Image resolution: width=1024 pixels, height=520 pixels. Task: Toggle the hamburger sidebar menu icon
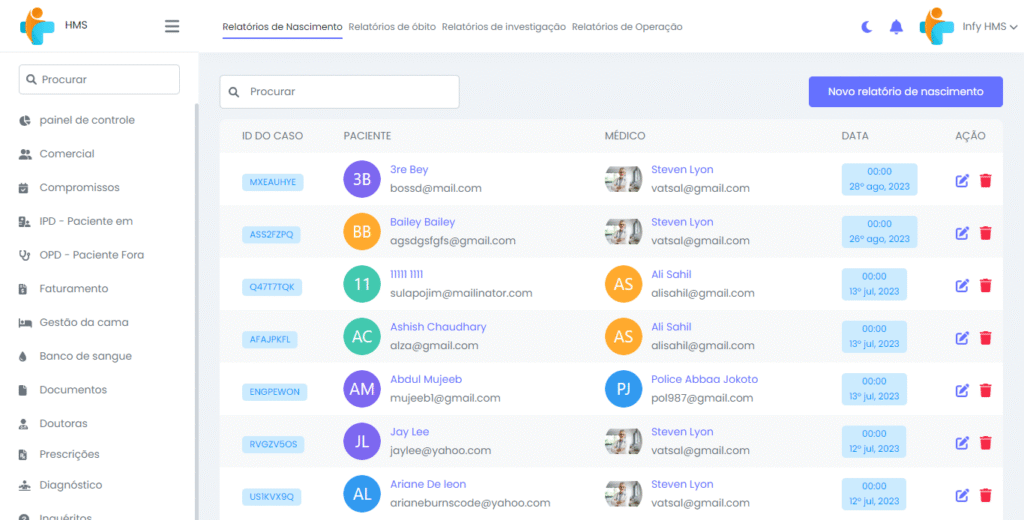(172, 26)
